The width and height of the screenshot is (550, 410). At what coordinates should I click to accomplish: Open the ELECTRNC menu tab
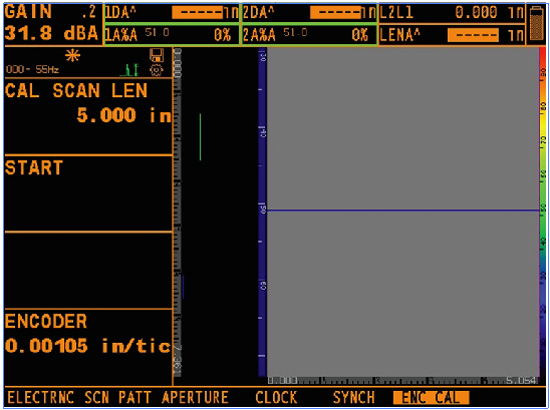tap(41, 398)
